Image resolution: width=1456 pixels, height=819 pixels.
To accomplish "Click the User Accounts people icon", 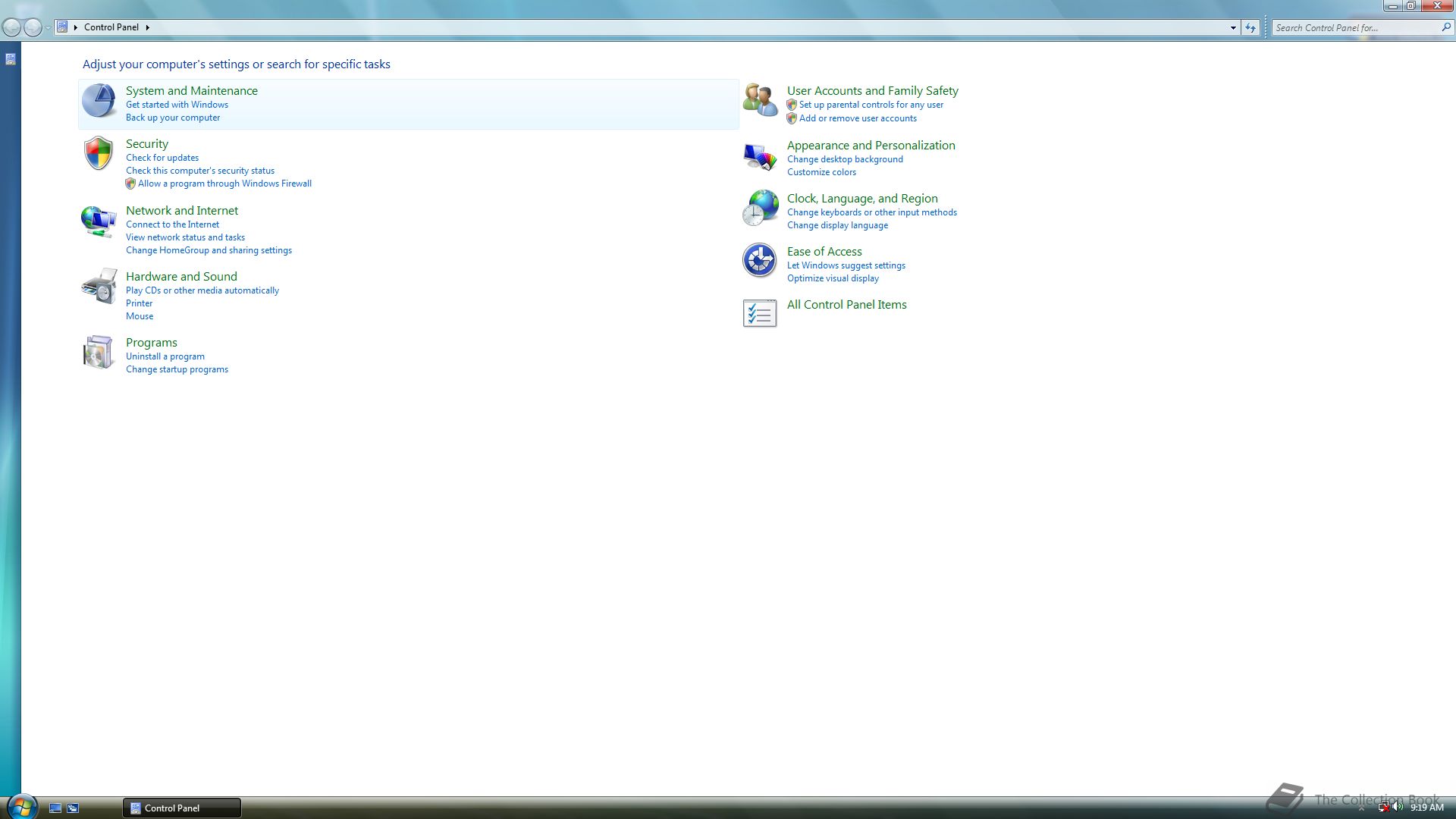I will tap(760, 100).
